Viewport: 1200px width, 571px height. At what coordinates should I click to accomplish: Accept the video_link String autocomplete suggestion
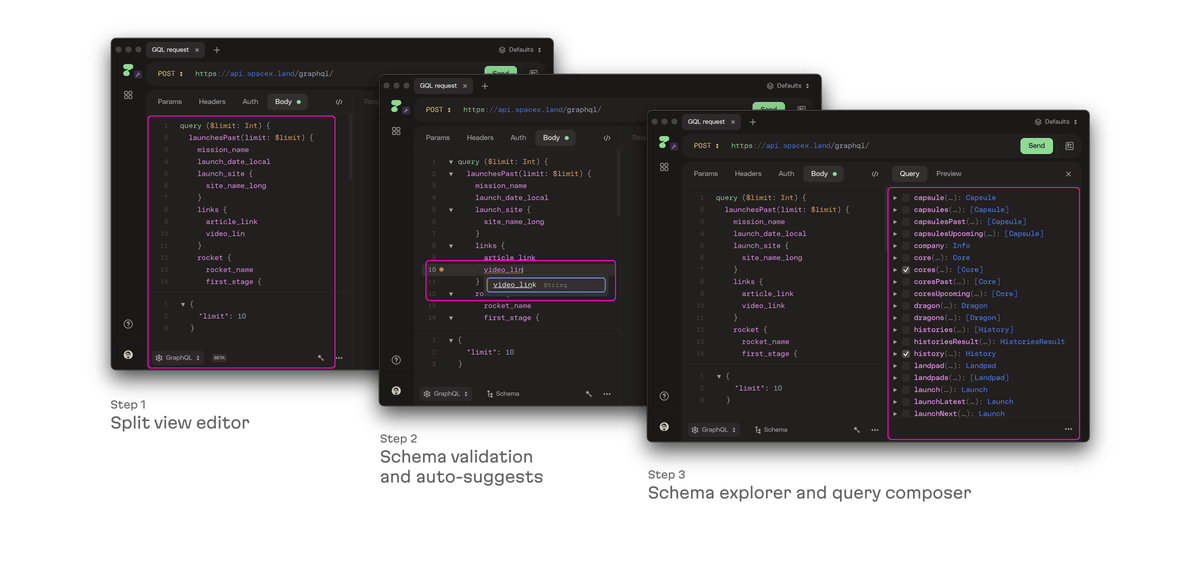(546, 285)
